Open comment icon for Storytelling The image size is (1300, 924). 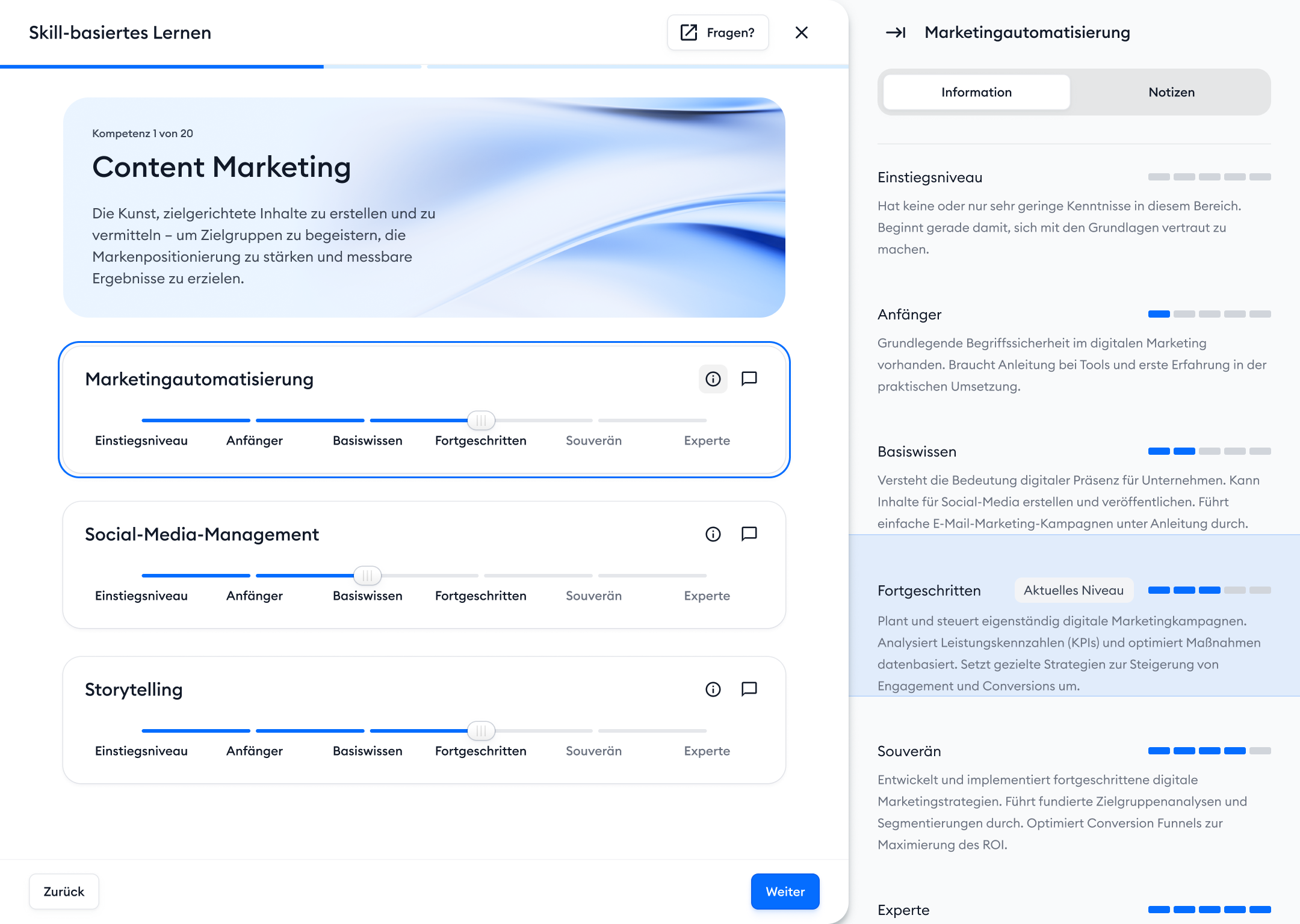click(x=749, y=689)
